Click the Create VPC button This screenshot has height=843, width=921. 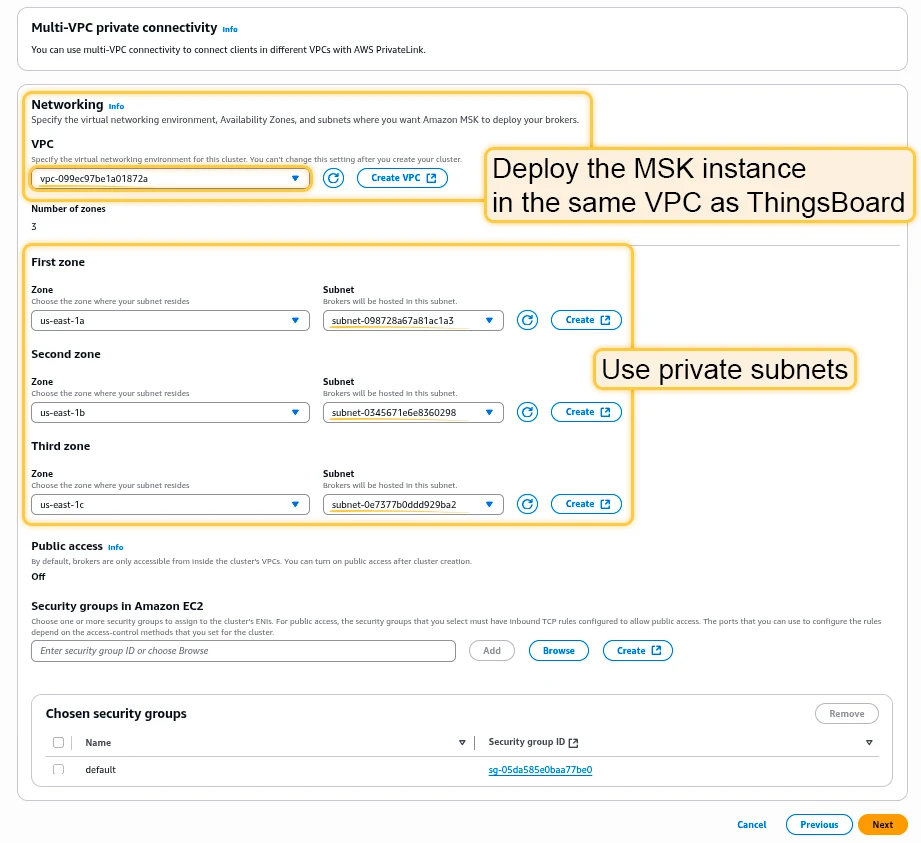[402, 178]
